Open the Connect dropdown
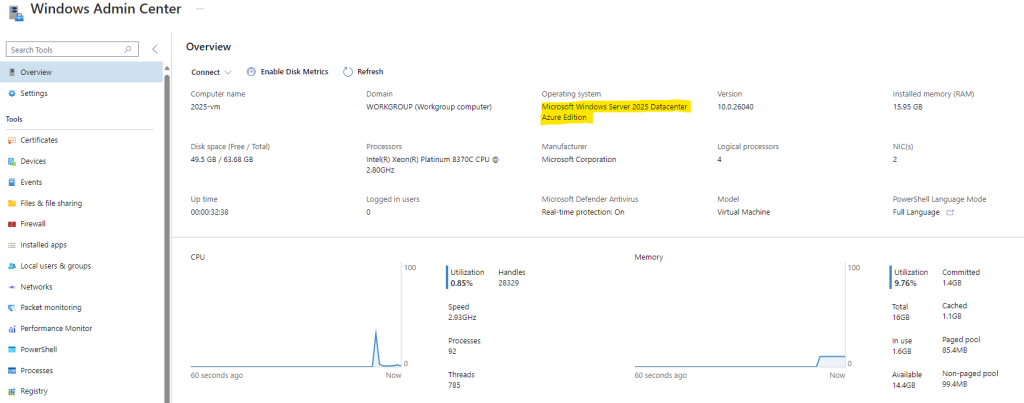 212,72
